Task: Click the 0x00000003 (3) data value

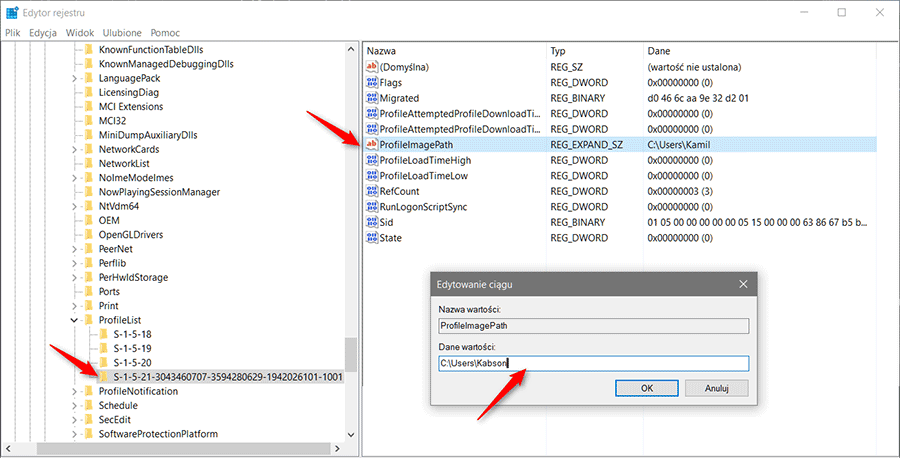Action: click(x=680, y=191)
